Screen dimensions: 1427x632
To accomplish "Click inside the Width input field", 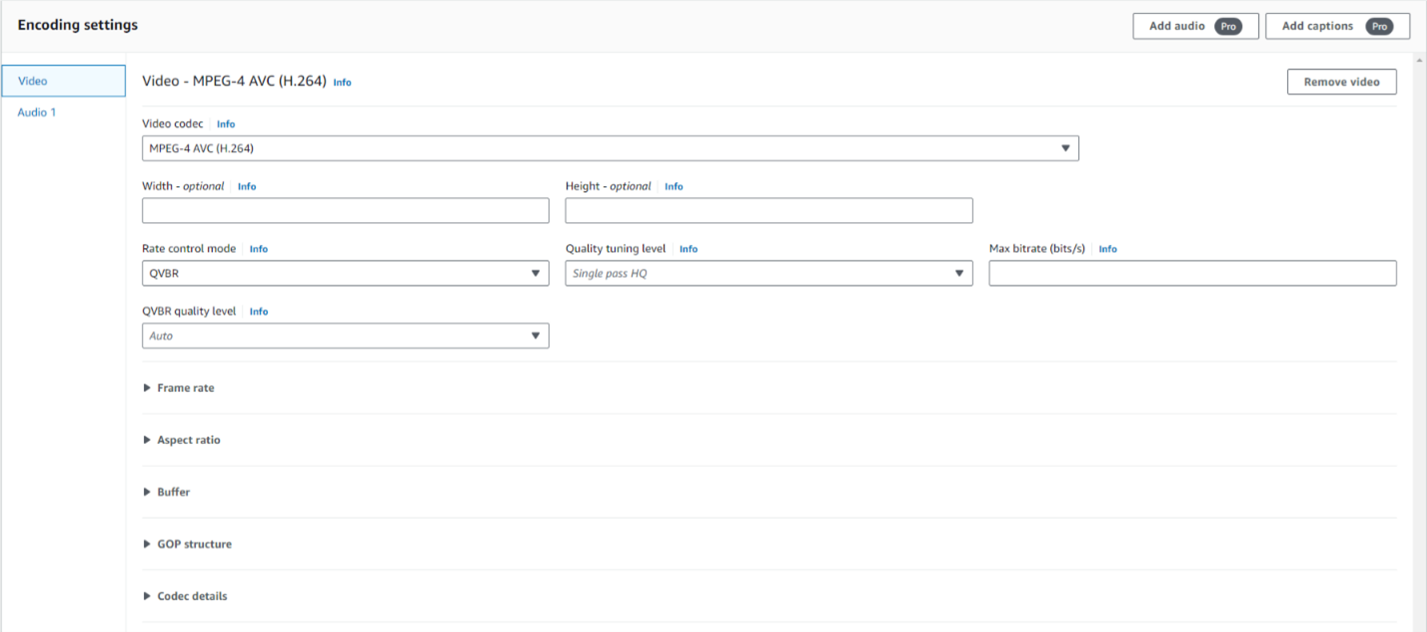I will (345, 210).
